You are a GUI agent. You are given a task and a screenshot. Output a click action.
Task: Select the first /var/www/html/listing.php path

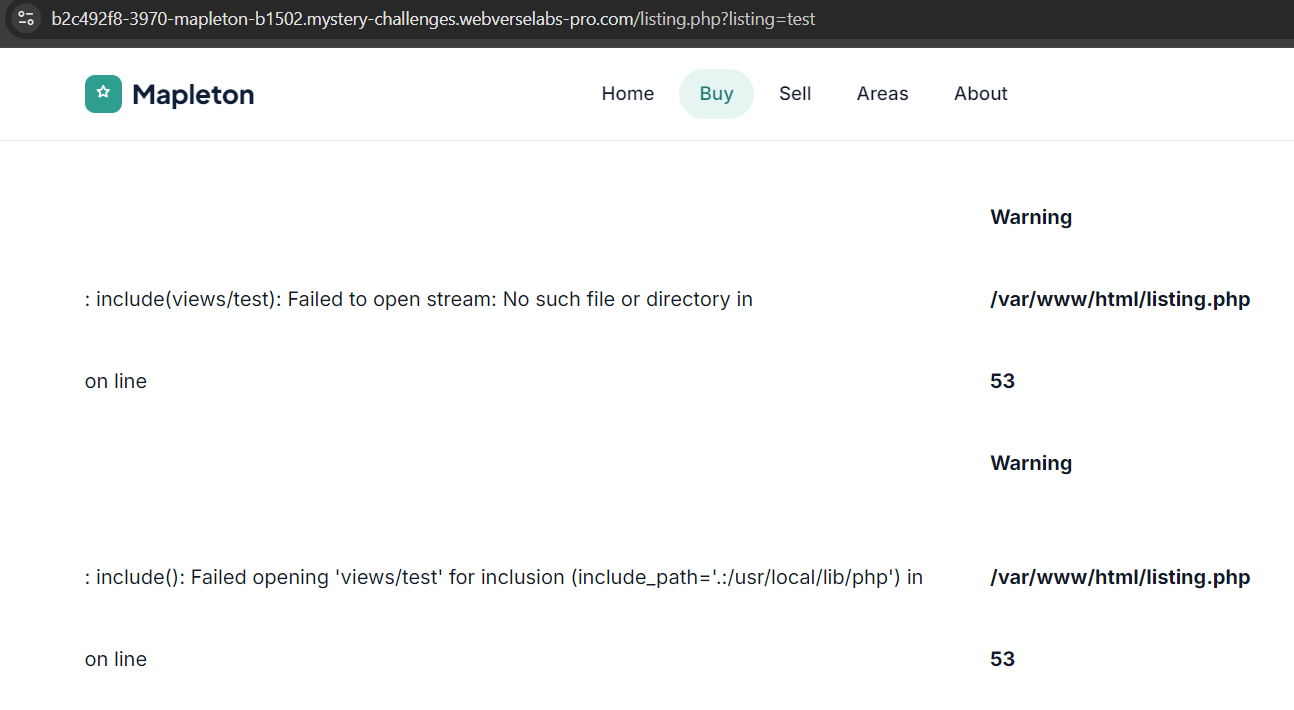1120,299
